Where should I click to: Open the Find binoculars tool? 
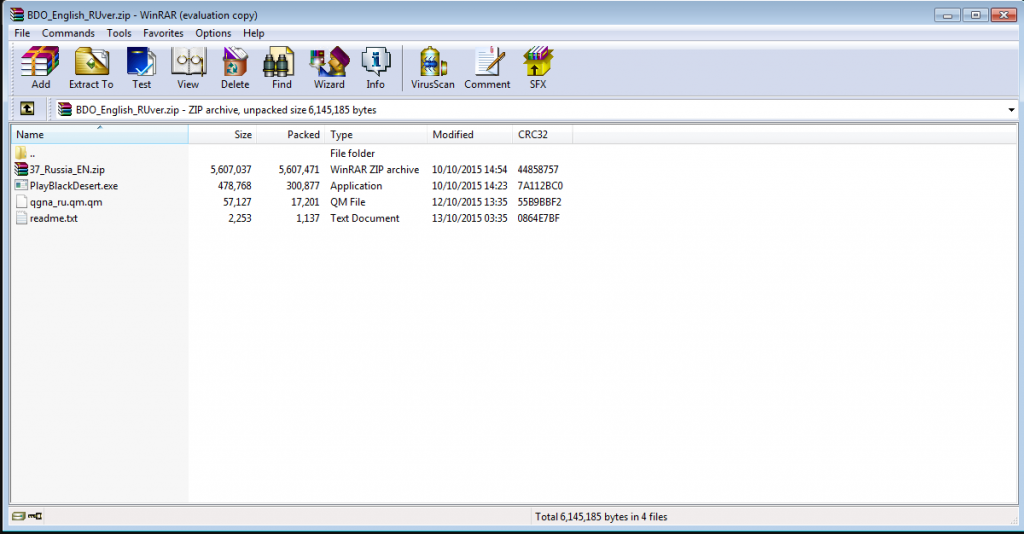(281, 62)
